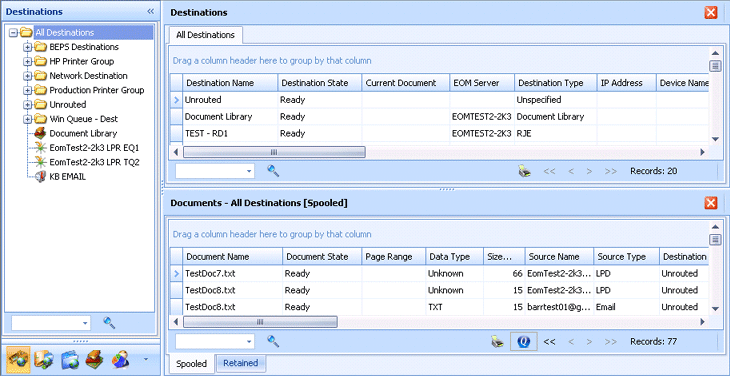Close the Documents - All Destinations panel
The image size is (730, 376).
click(711, 203)
